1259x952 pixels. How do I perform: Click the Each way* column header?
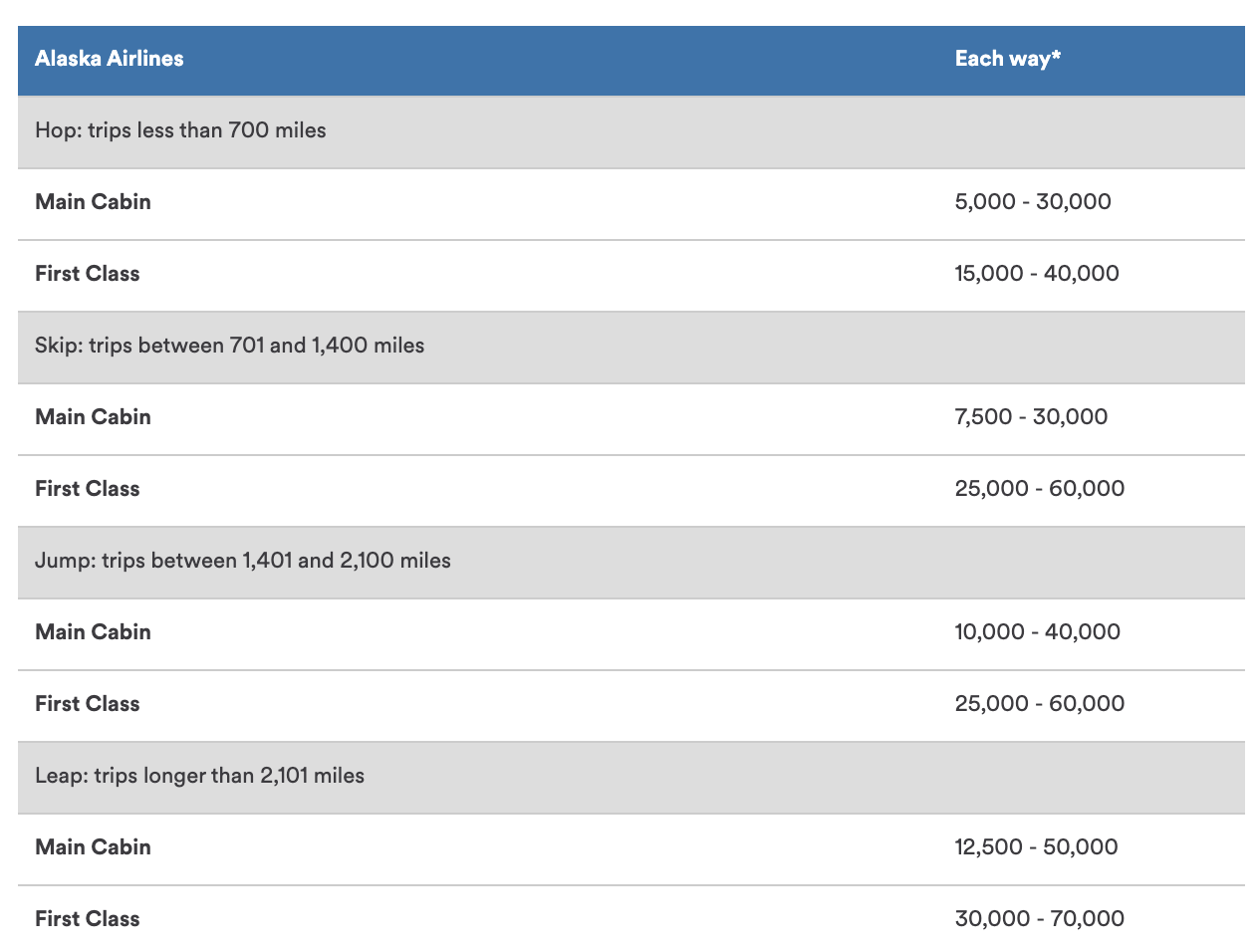(x=1007, y=59)
